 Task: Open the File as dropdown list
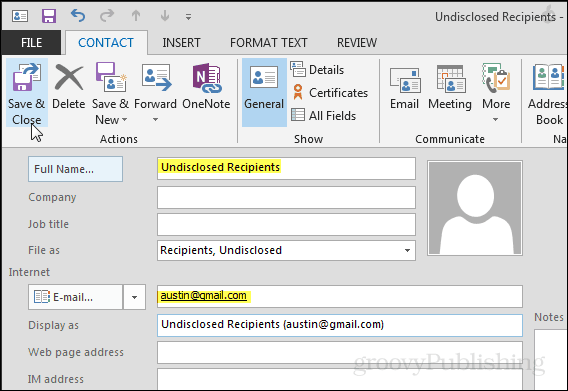(408, 250)
